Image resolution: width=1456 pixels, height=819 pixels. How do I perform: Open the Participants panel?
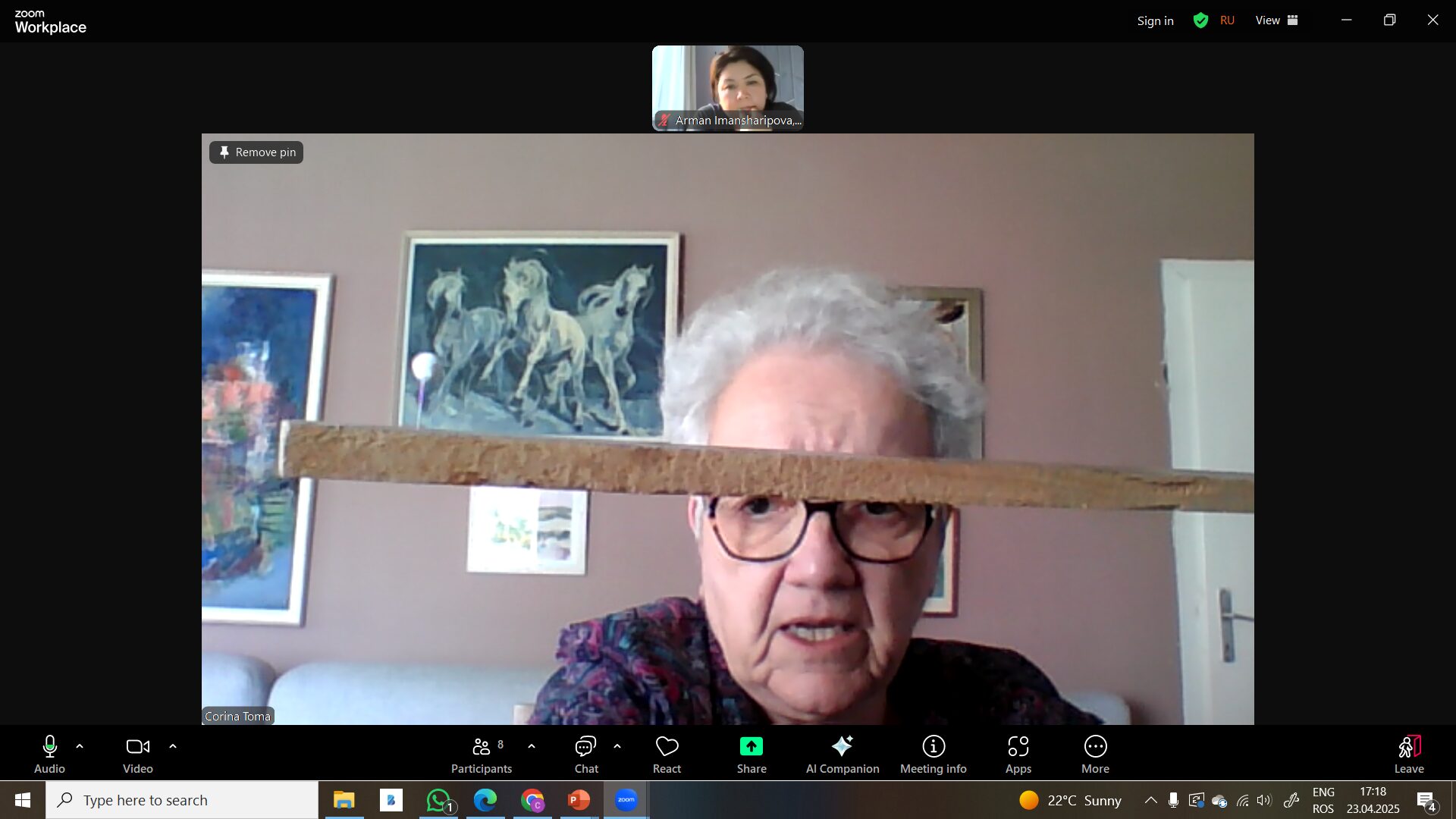pyautogui.click(x=482, y=755)
